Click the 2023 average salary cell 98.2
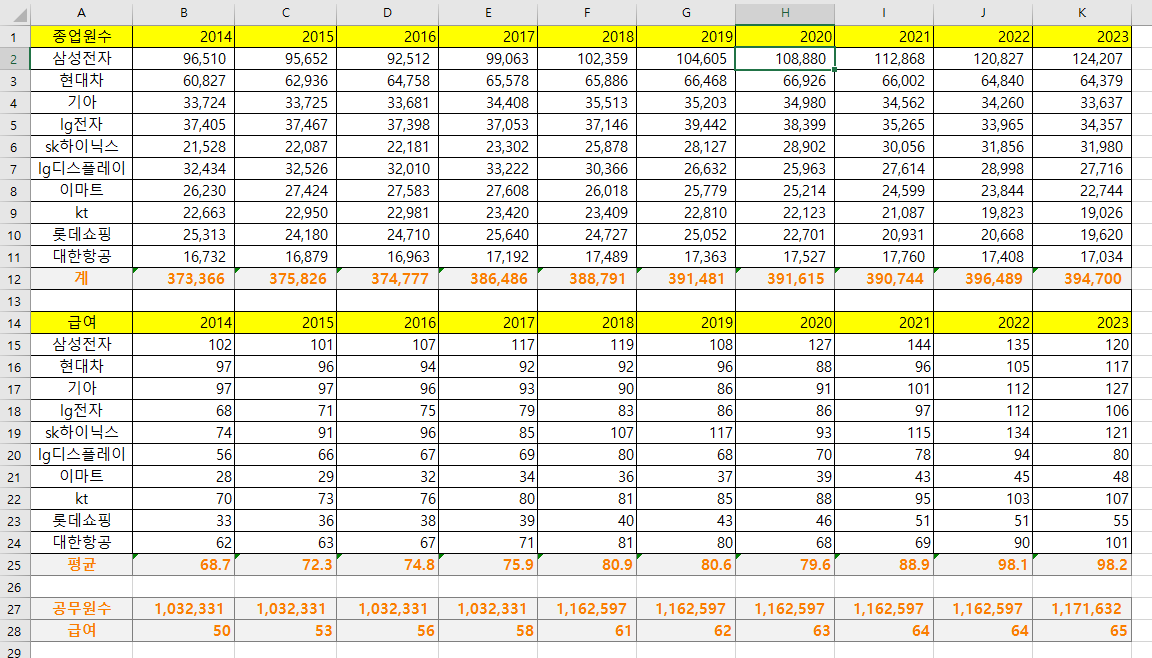 click(1082, 564)
